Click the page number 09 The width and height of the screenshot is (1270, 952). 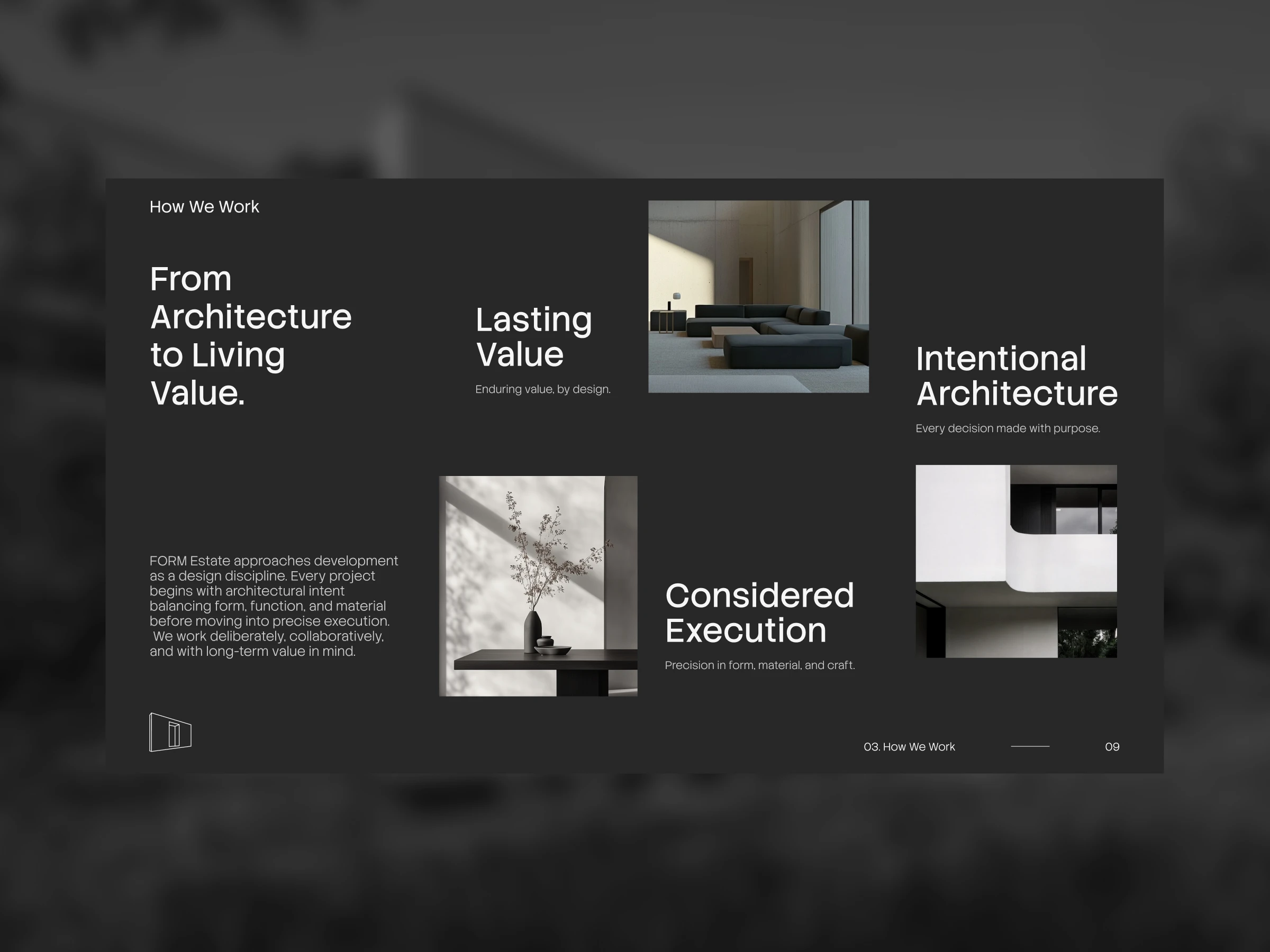1112,747
